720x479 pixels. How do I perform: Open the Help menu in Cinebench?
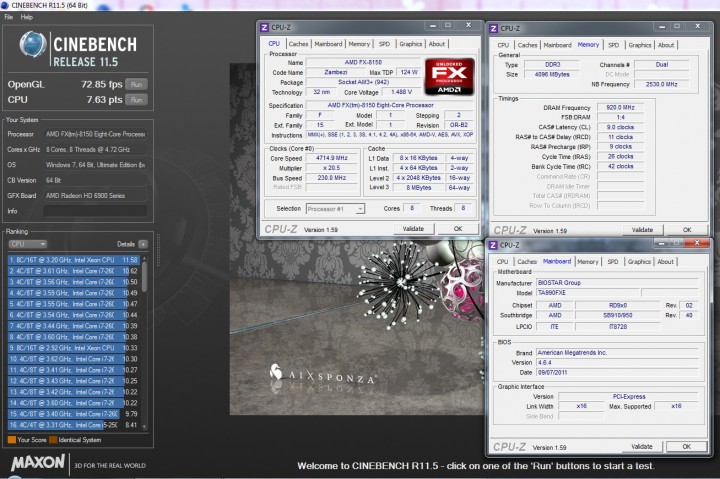point(27,17)
